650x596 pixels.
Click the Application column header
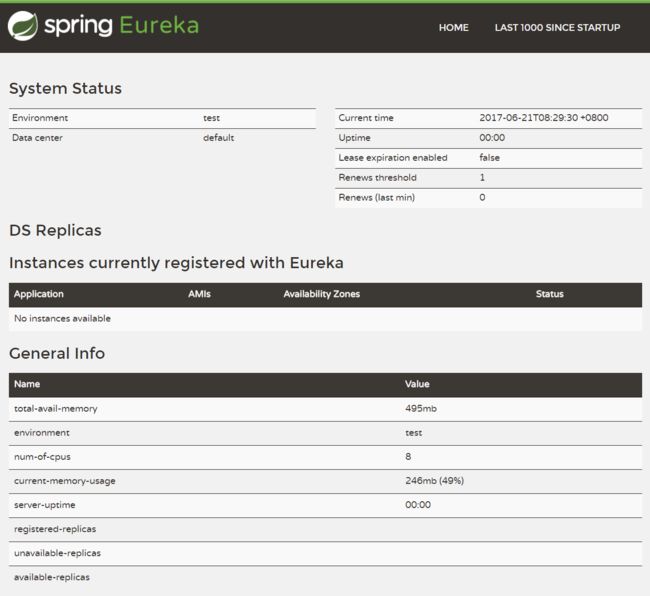39,294
